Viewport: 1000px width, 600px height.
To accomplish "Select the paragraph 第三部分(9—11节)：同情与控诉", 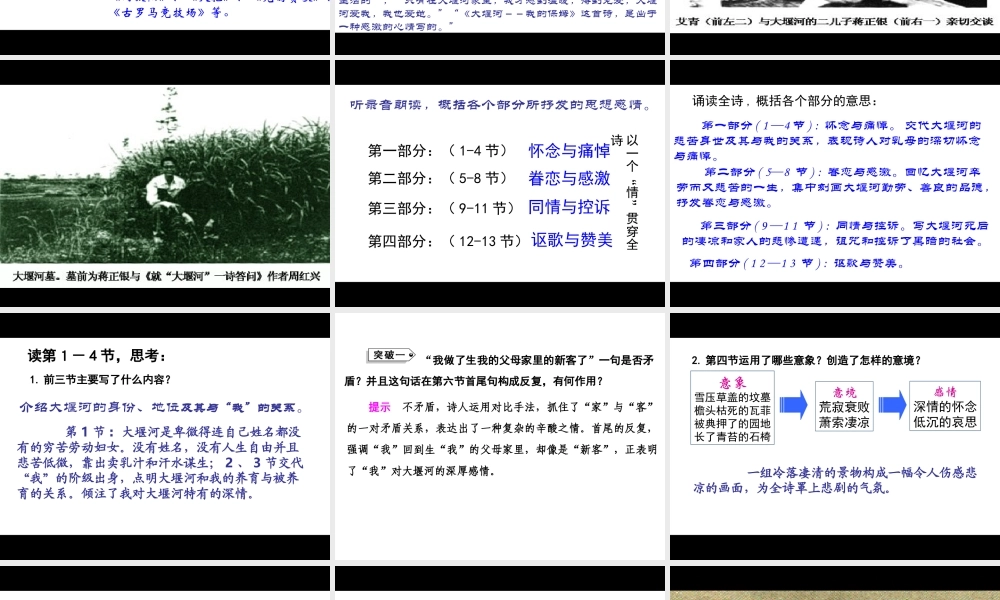I will pyautogui.click(x=834, y=233).
